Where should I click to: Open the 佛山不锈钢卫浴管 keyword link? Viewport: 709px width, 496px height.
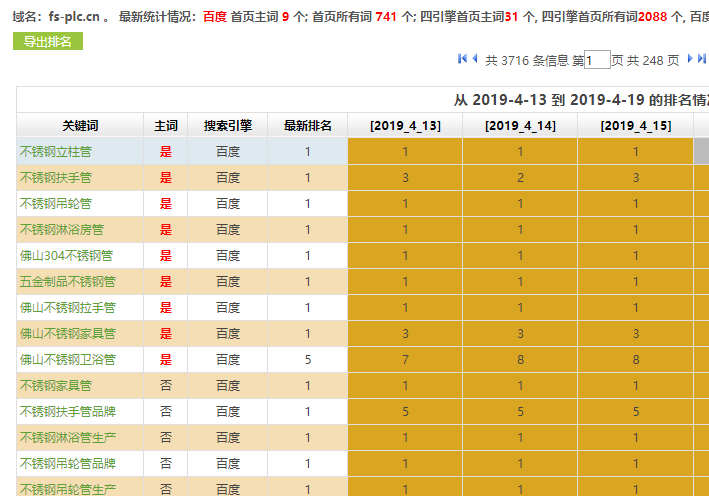pyautogui.click(x=68, y=359)
